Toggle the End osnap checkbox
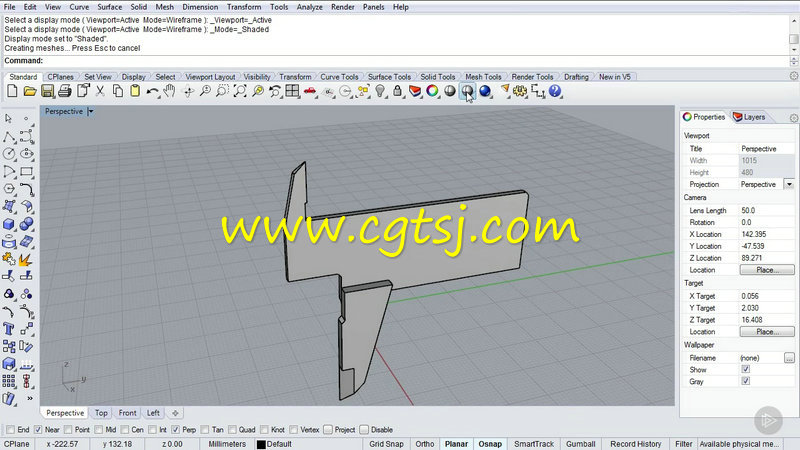 (x=10, y=430)
